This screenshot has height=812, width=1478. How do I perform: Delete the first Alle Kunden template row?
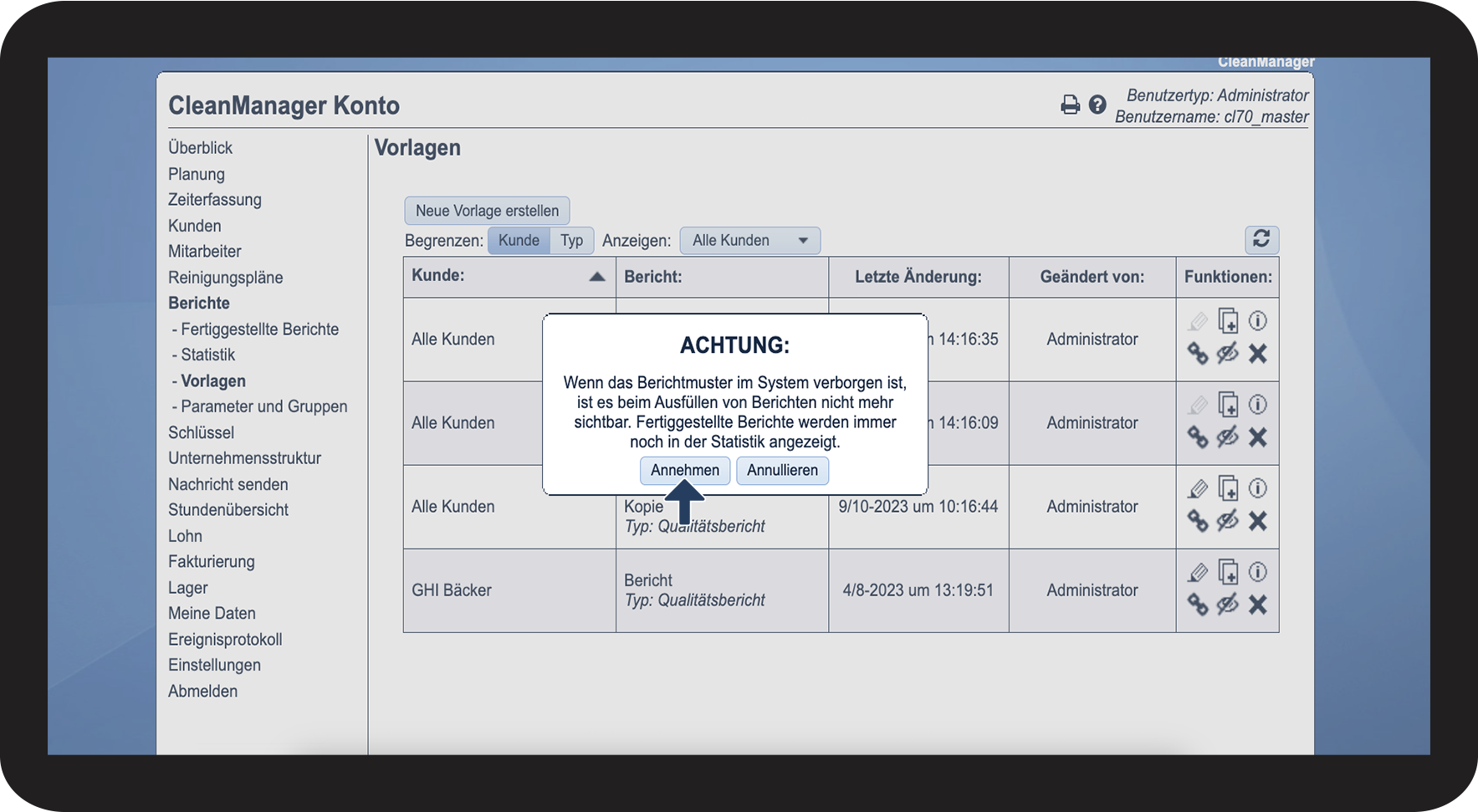(x=1257, y=354)
